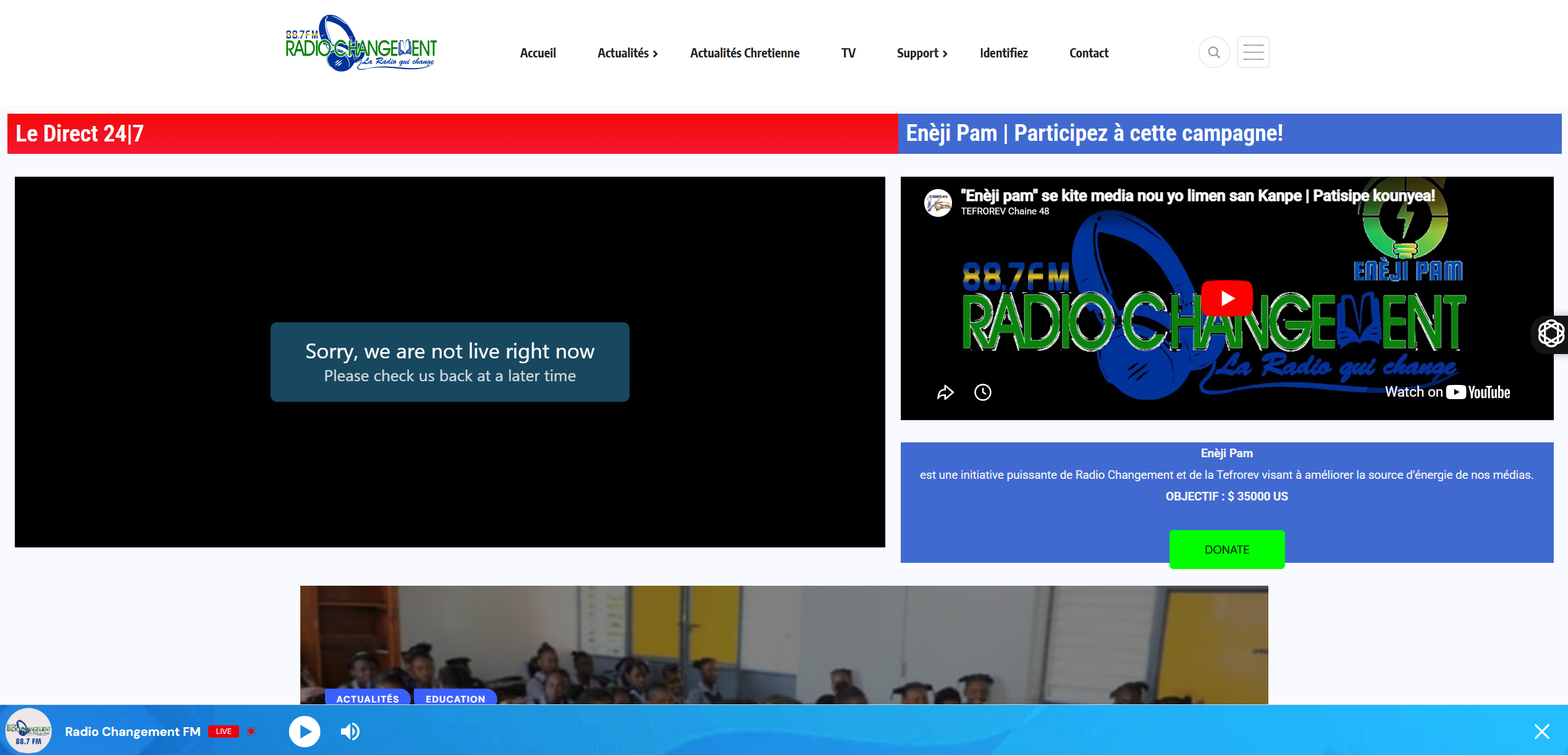Click the EDUCATION category tag
1568x755 pixels.
pyautogui.click(x=455, y=698)
